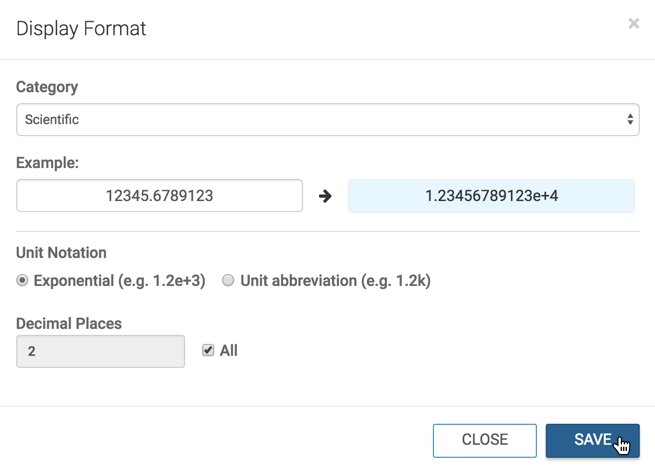Viewport: 655px width, 473px height.
Task: Click the Category field label
Action: [47, 87]
